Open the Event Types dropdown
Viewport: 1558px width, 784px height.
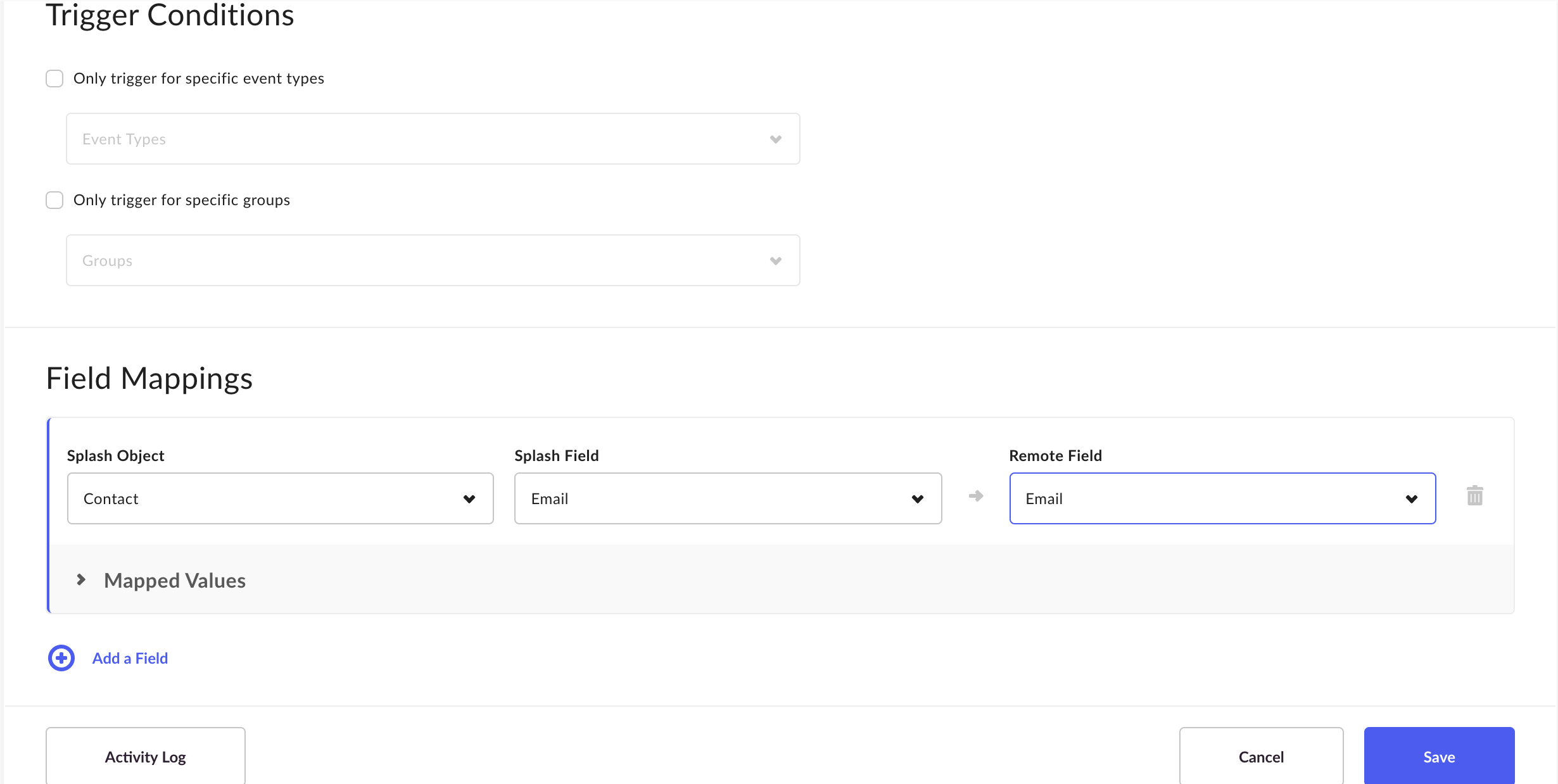tap(433, 139)
